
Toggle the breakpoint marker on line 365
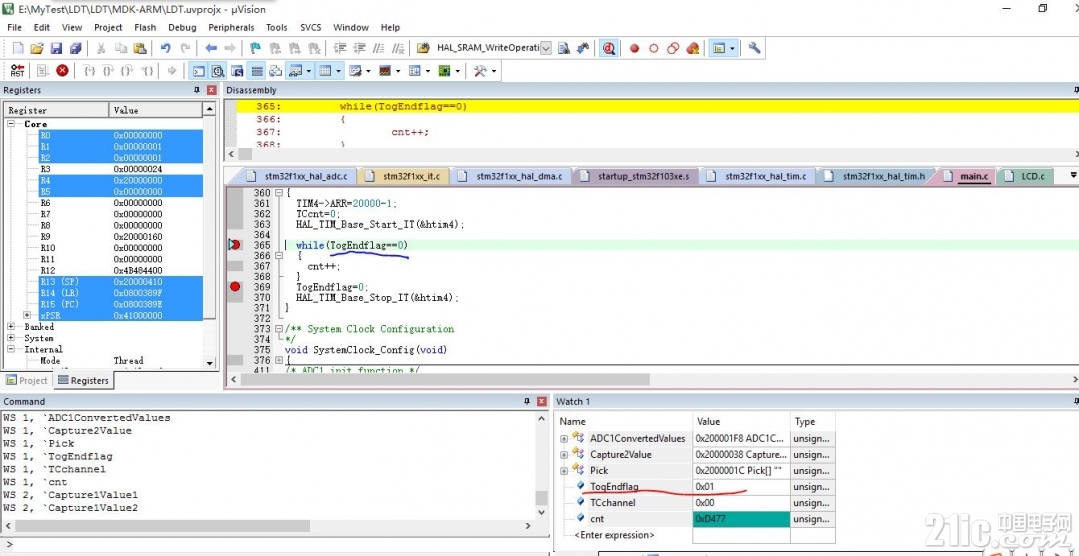(x=235, y=244)
